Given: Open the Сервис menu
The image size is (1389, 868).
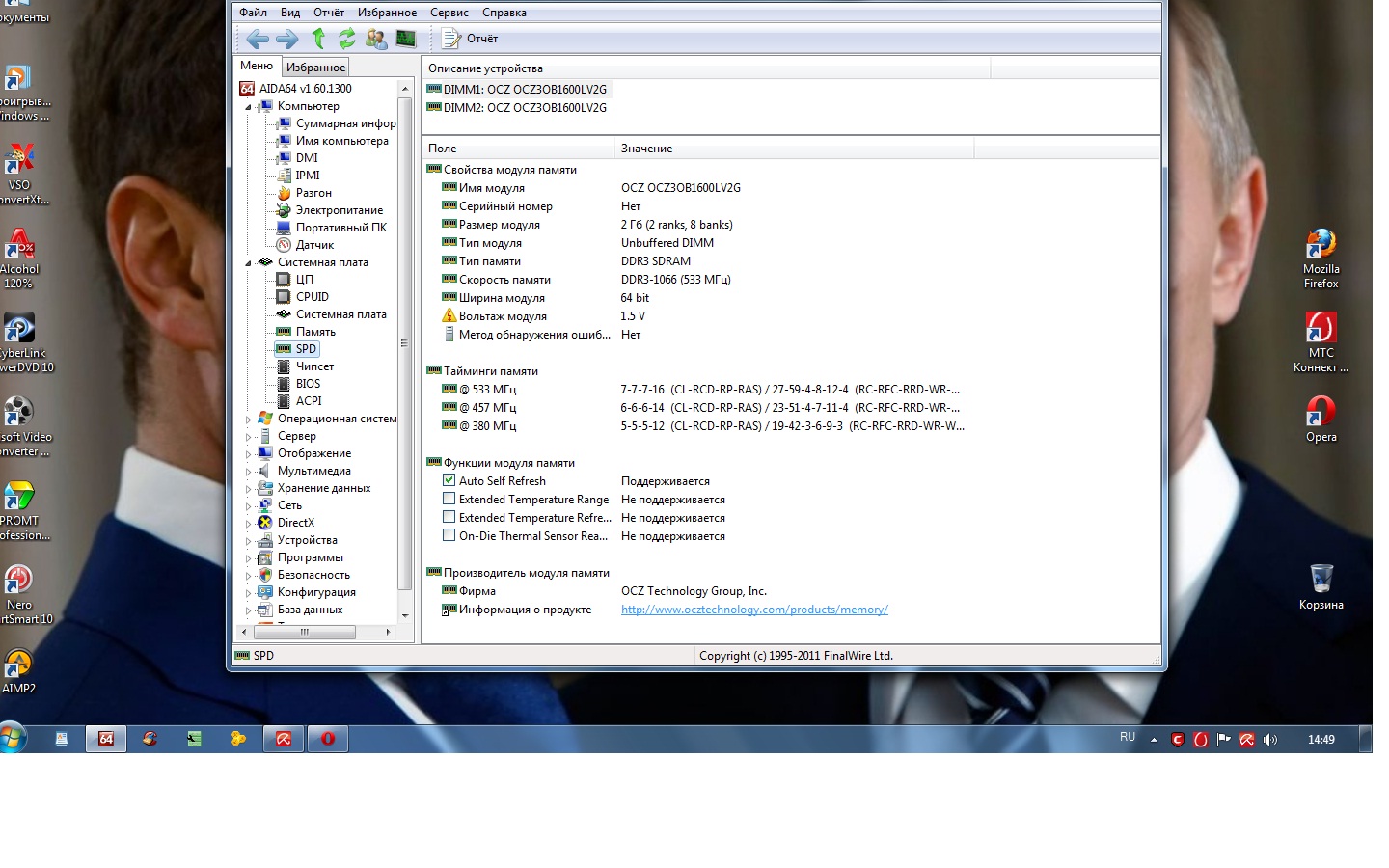Looking at the screenshot, I should point(449,13).
